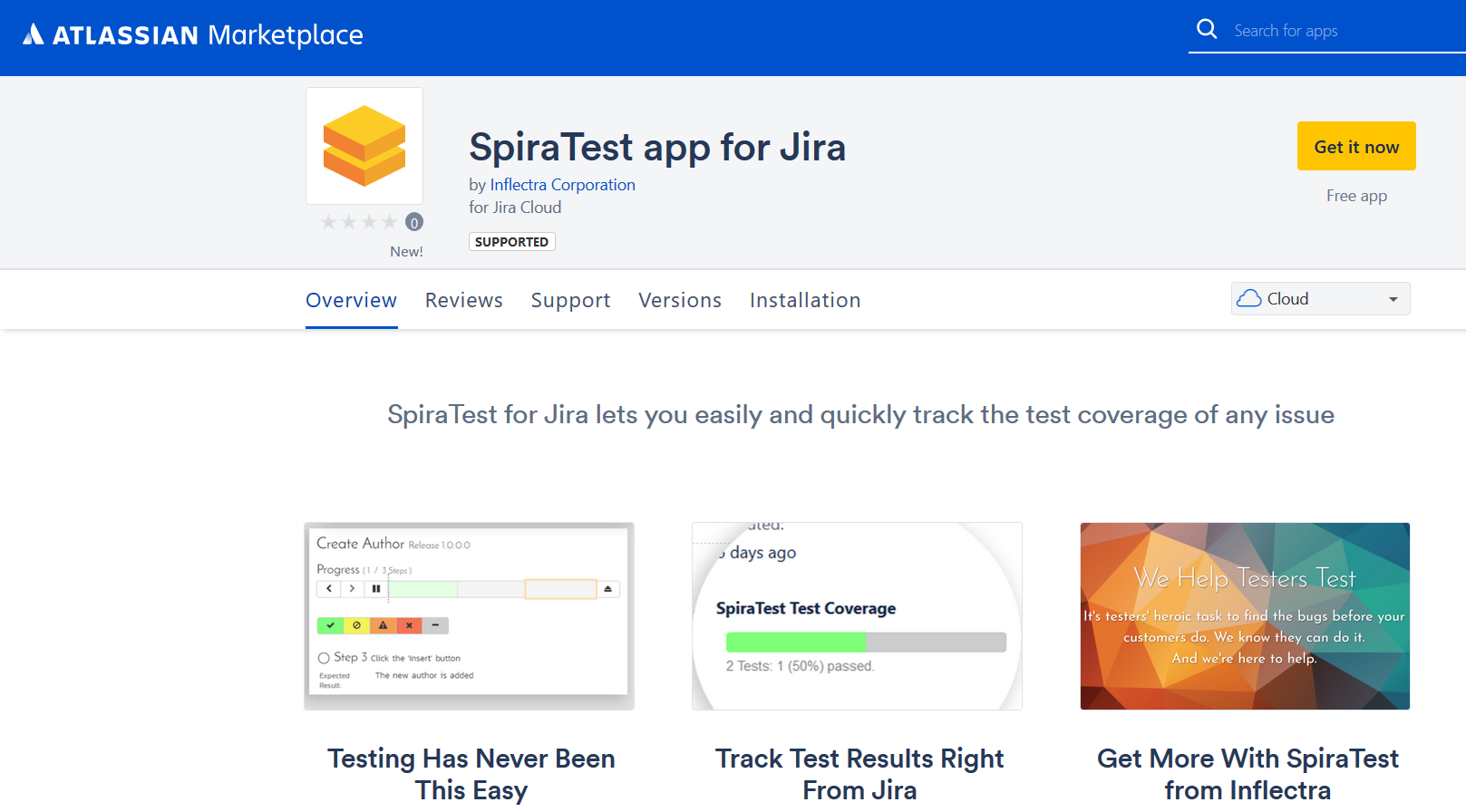The height and width of the screenshot is (812, 1466).
Task: Type in the Search for apps field
Action: 1342,31
